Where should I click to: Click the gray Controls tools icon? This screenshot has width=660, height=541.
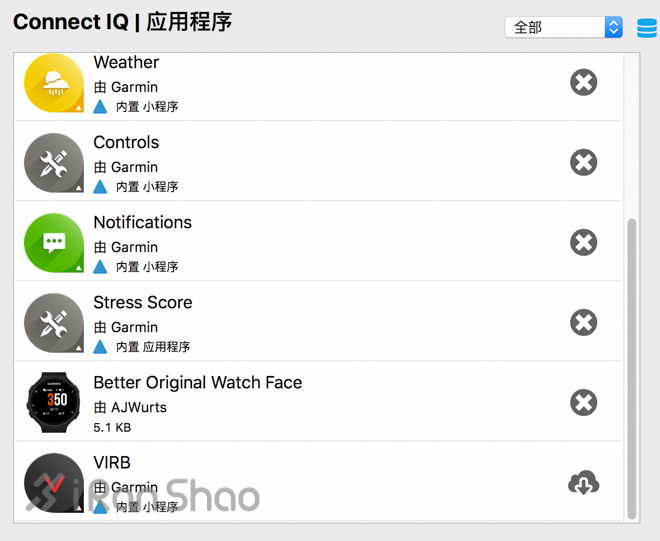[53, 163]
